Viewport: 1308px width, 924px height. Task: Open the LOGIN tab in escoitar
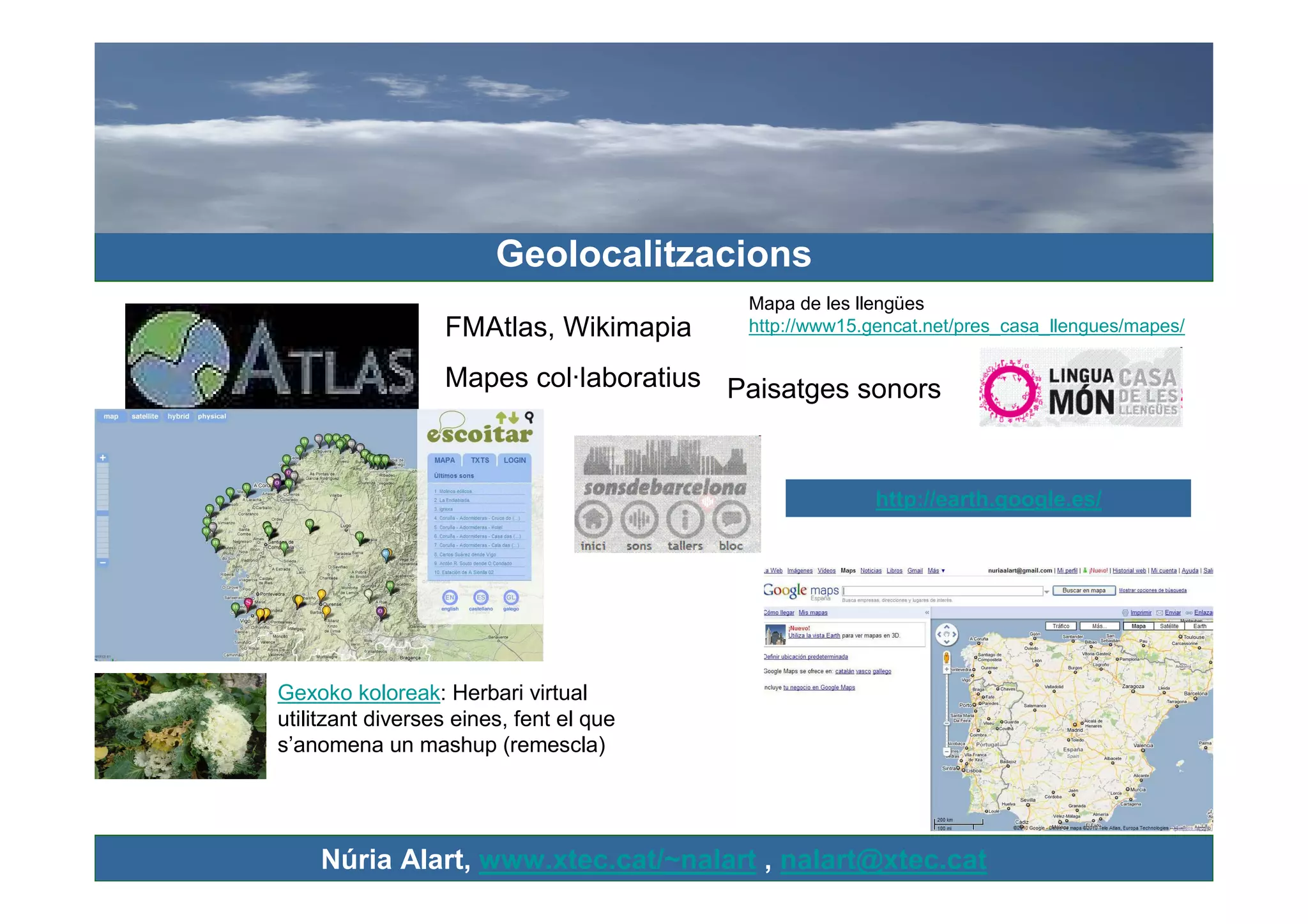point(515,460)
